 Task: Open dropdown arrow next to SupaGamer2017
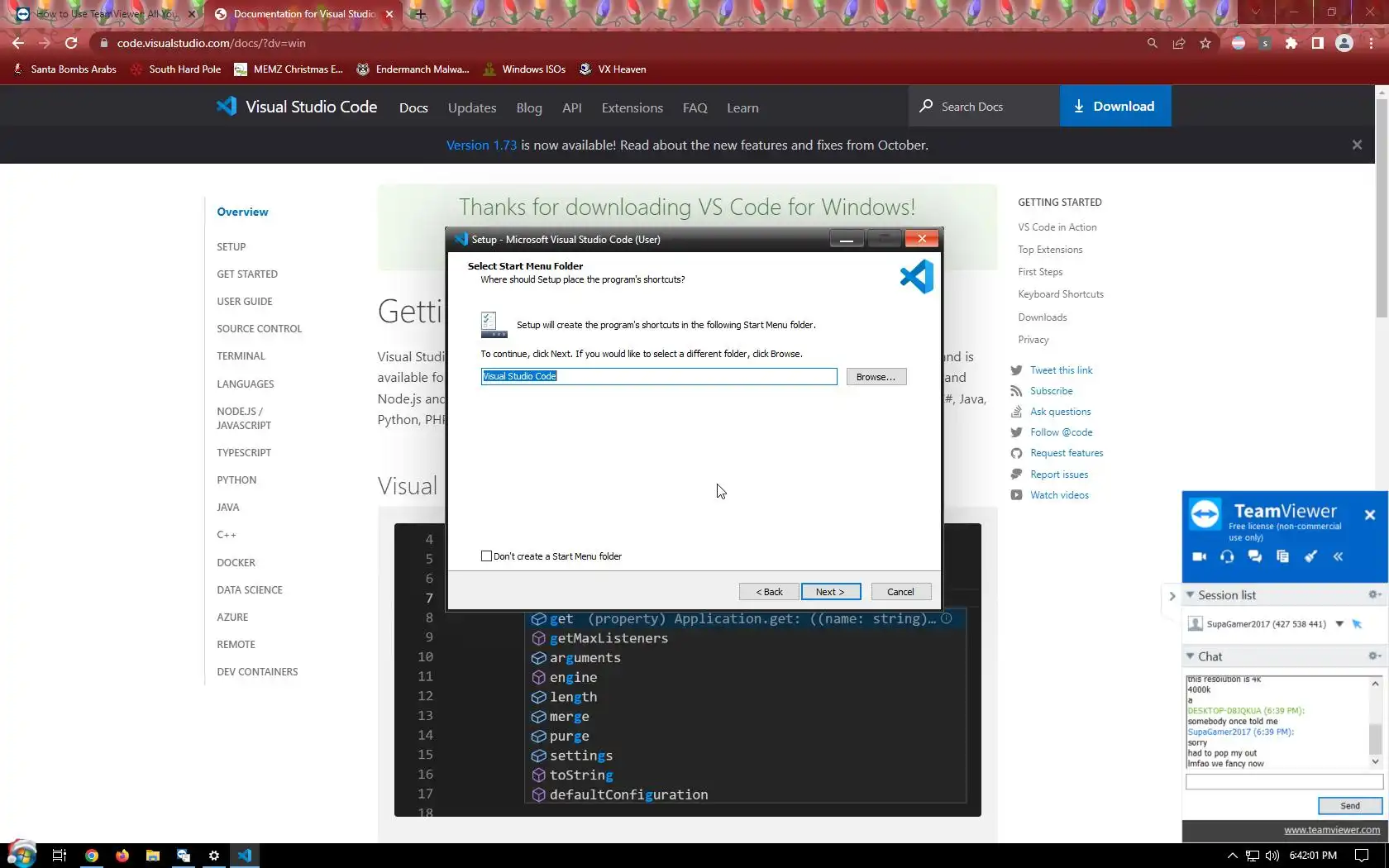(x=1339, y=624)
